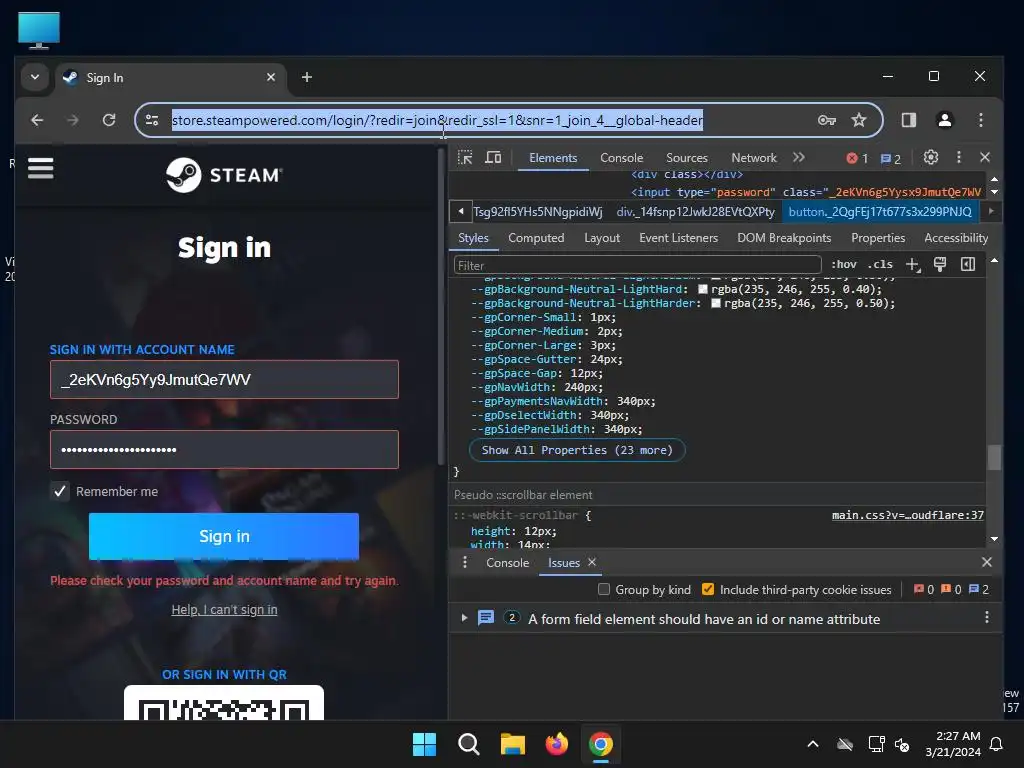This screenshot has width=1024, height=768.
Task: Bookmark this page with the star
Action: (859, 120)
